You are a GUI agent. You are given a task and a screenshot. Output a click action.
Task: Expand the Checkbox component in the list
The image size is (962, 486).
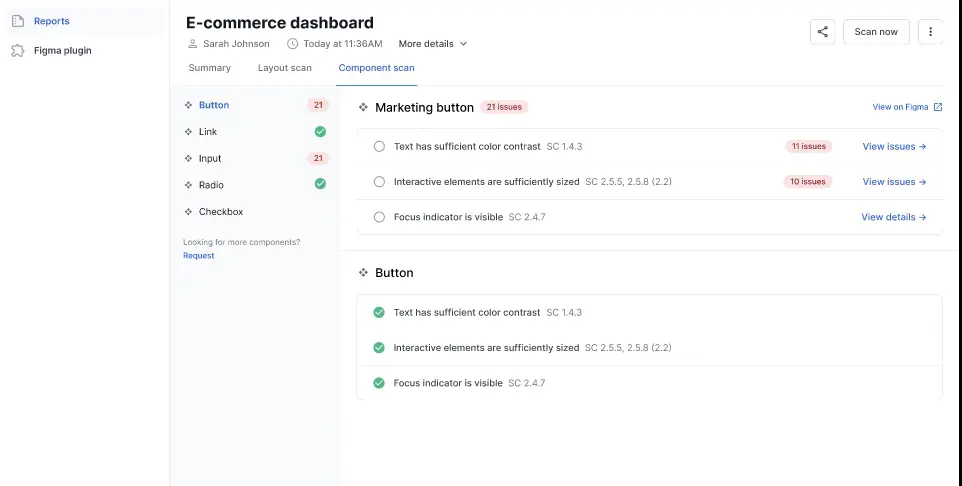point(220,212)
